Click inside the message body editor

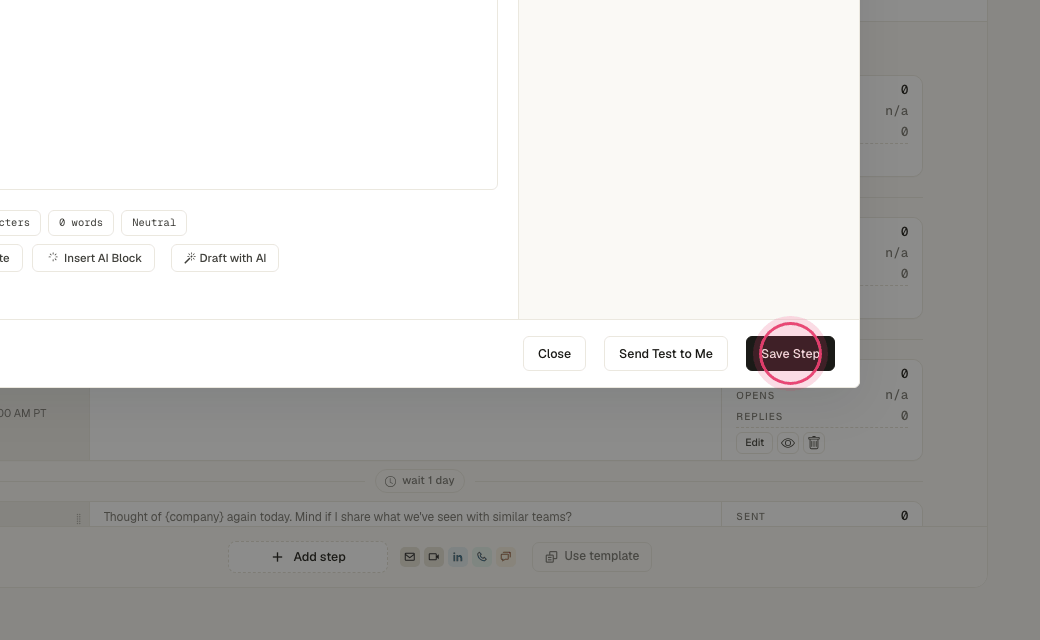point(249,93)
